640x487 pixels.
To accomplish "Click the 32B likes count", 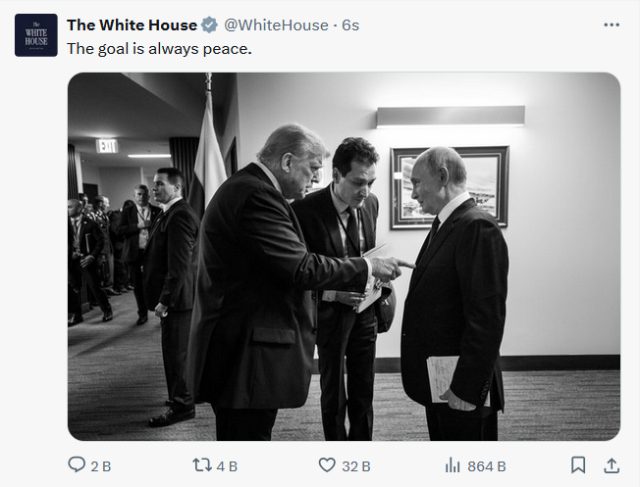I will 357,466.
